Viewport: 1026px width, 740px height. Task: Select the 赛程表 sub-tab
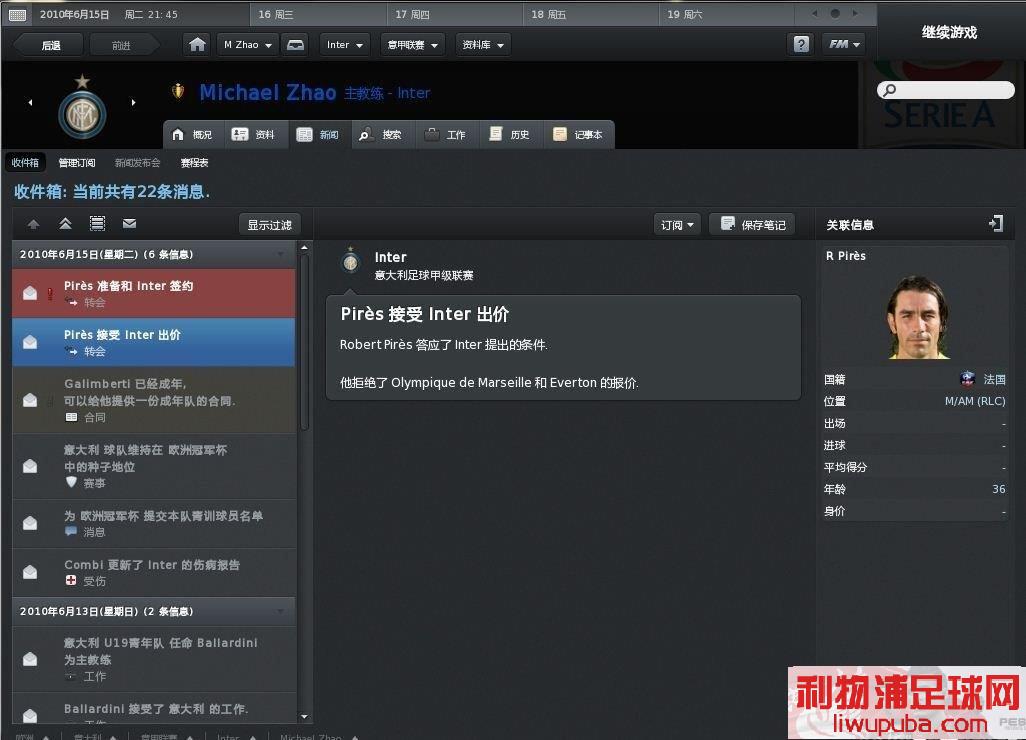tap(194, 162)
